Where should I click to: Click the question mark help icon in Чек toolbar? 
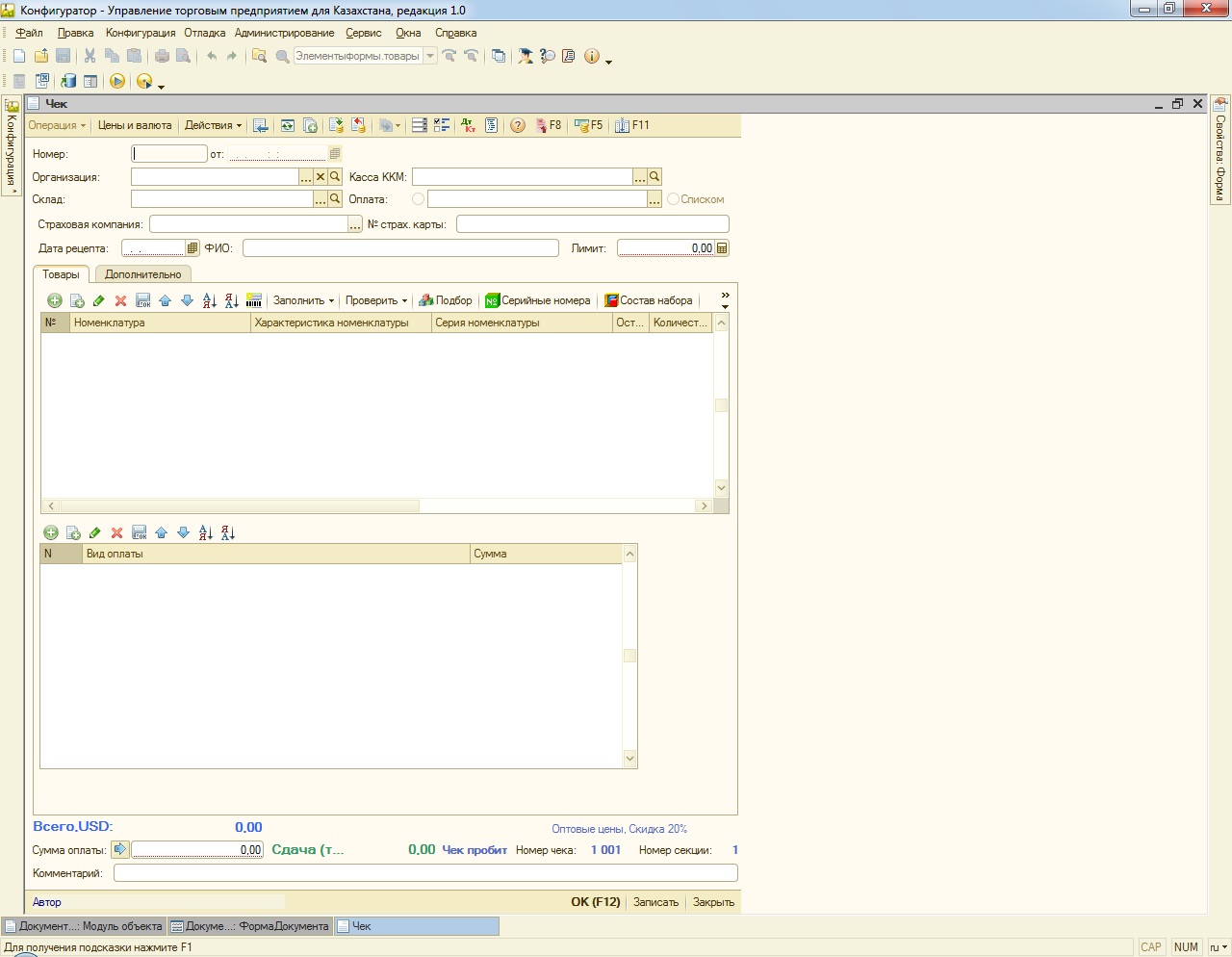coord(518,125)
